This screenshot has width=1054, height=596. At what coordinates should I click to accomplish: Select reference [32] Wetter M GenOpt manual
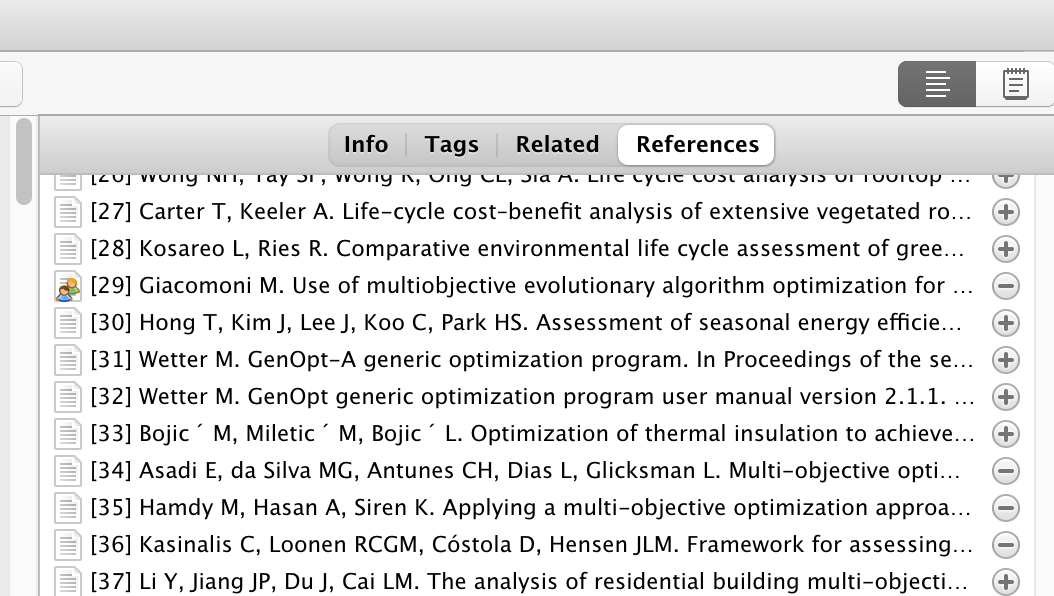pyautogui.click(x=532, y=397)
